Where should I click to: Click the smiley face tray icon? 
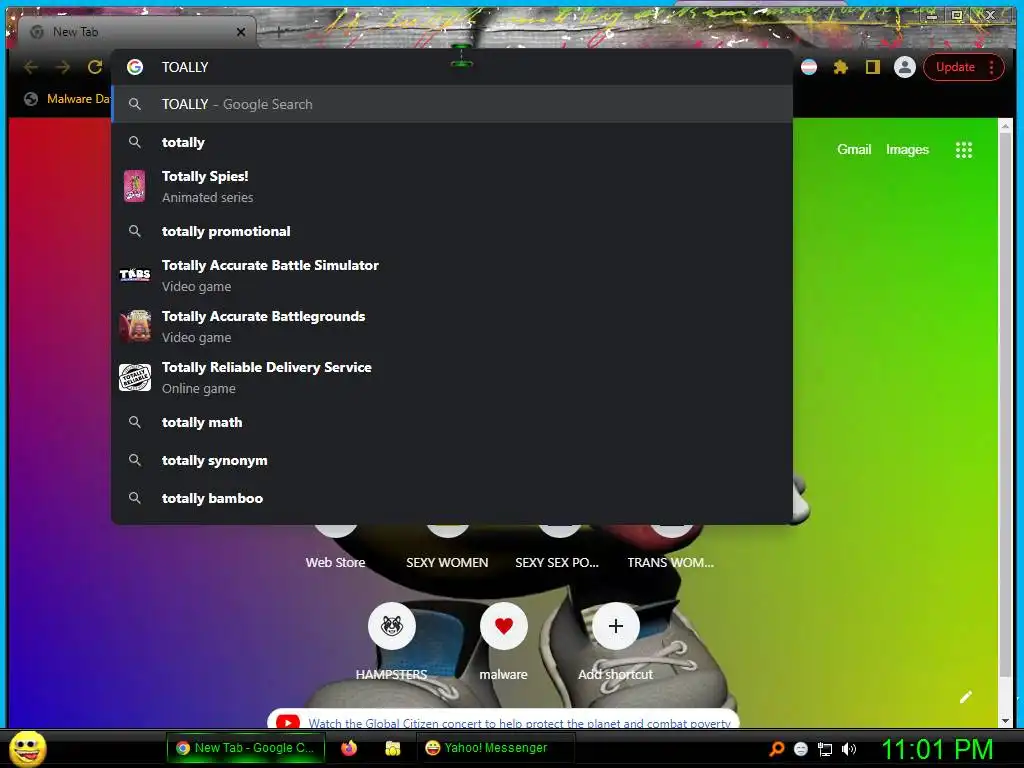click(801, 749)
